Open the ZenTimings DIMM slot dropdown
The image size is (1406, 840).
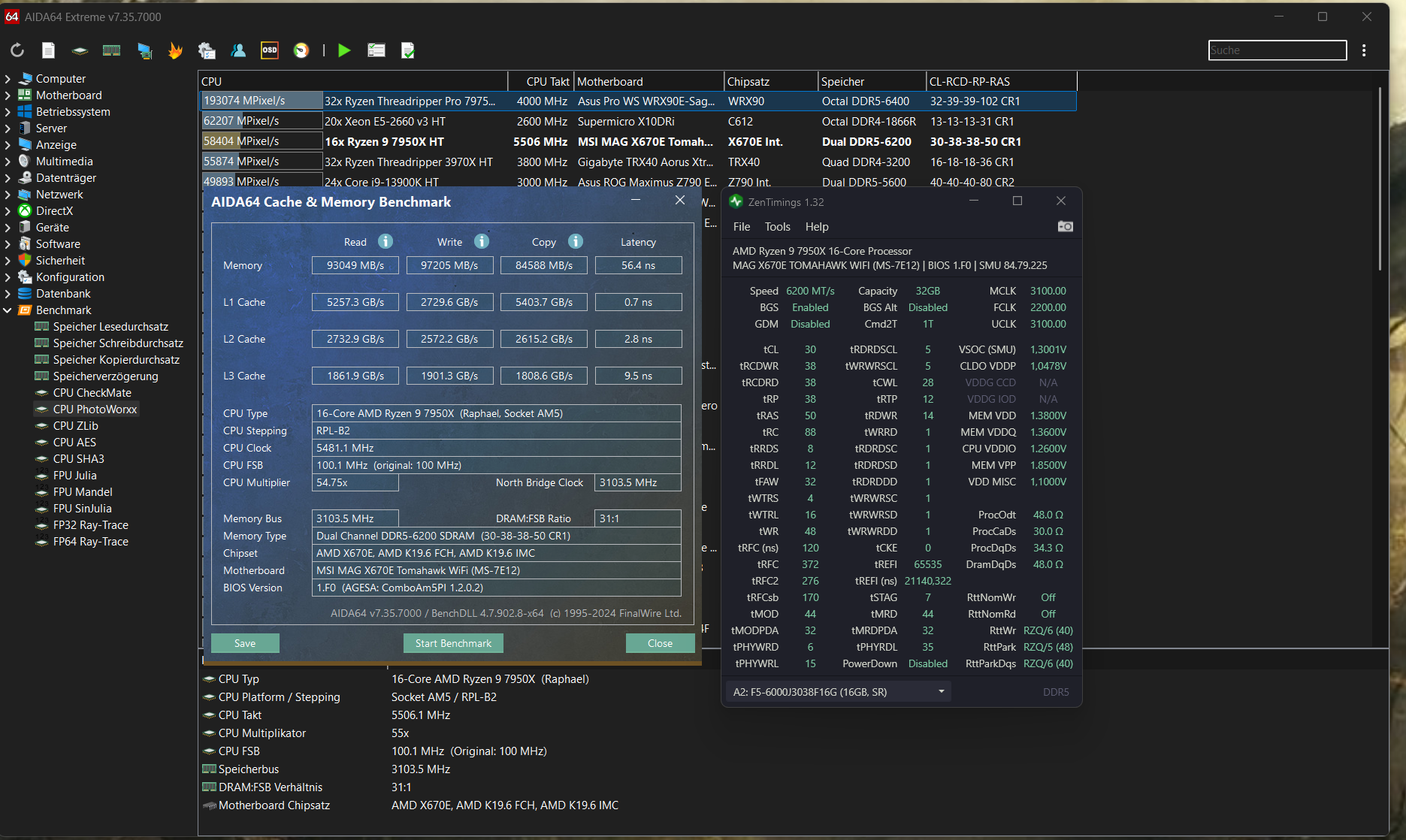838,692
